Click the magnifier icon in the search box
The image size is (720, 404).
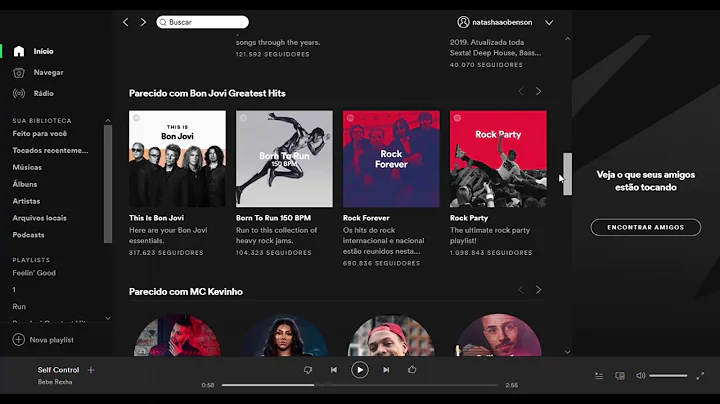click(x=163, y=22)
